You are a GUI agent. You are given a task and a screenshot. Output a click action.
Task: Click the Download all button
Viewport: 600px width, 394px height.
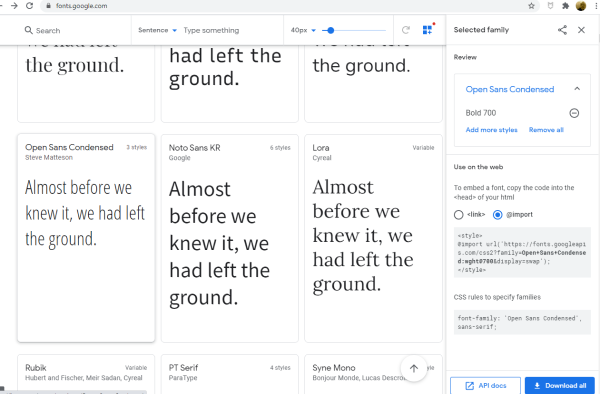(560, 385)
